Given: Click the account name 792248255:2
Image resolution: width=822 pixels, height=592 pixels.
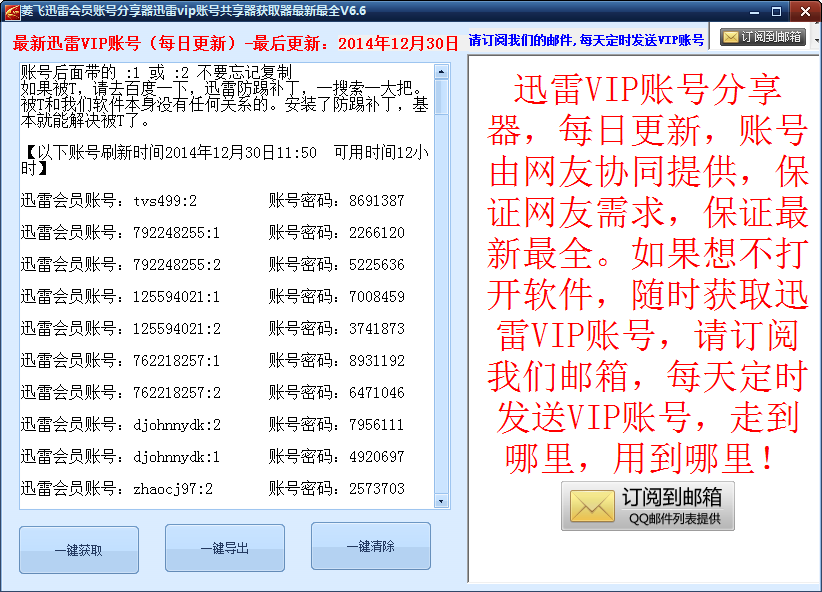Looking at the screenshot, I should (x=177, y=265).
